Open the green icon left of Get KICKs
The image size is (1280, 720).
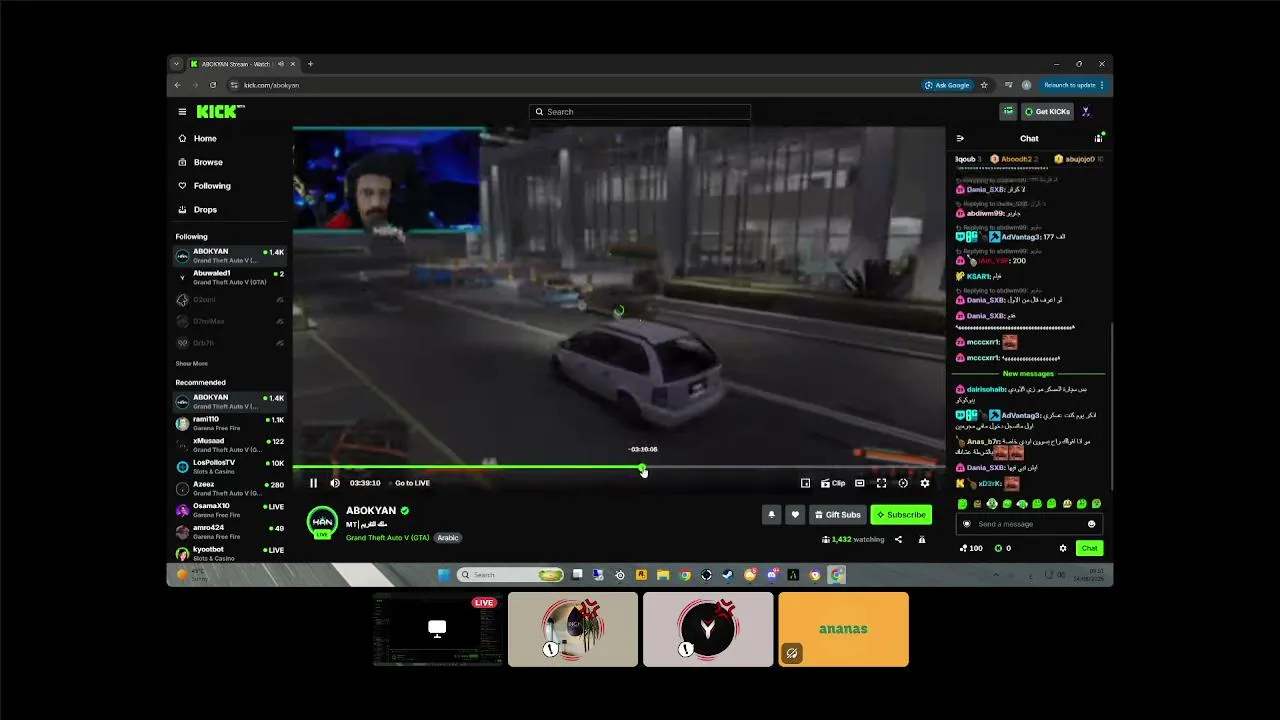pyautogui.click(x=1008, y=112)
